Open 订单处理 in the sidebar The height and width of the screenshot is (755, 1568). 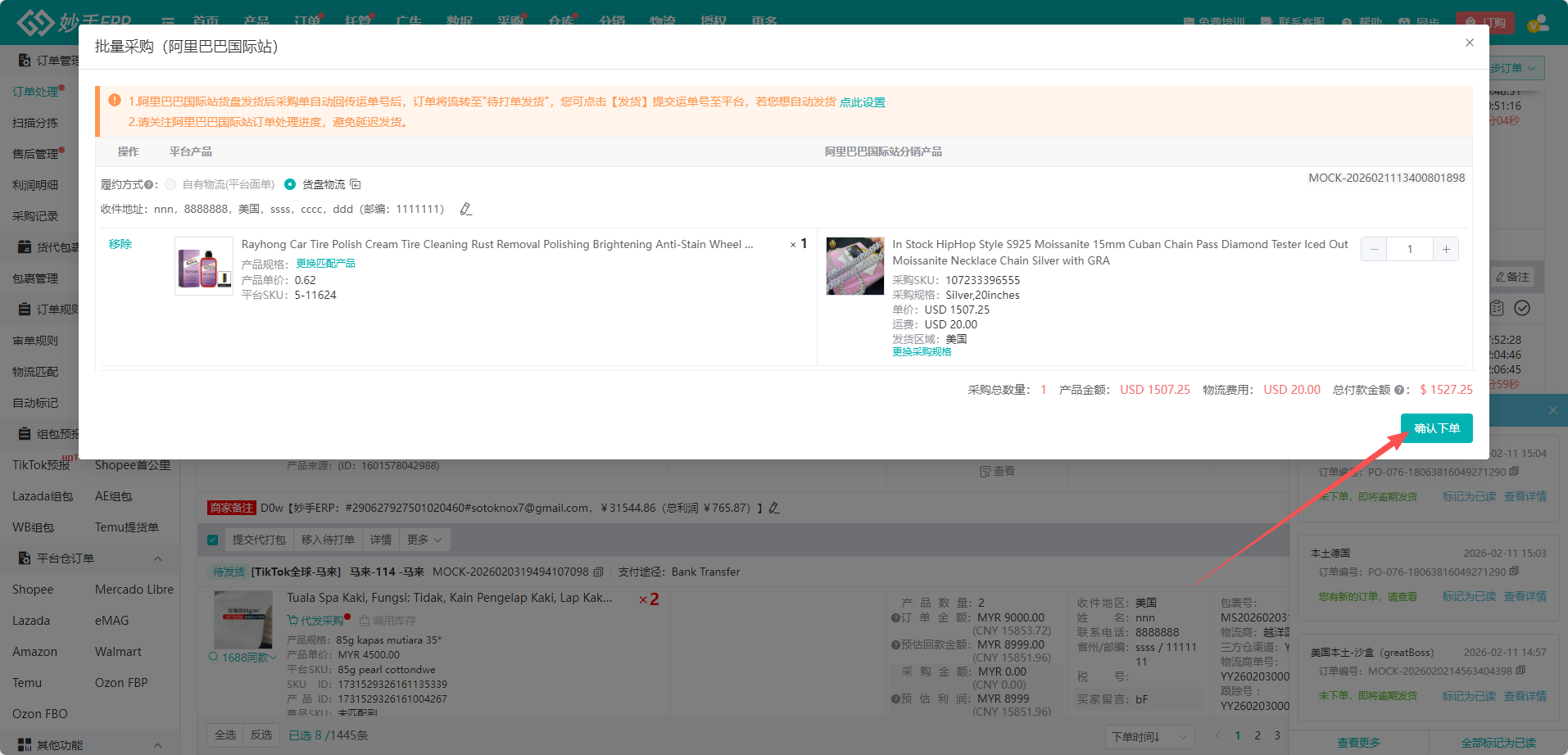click(x=35, y=92)
